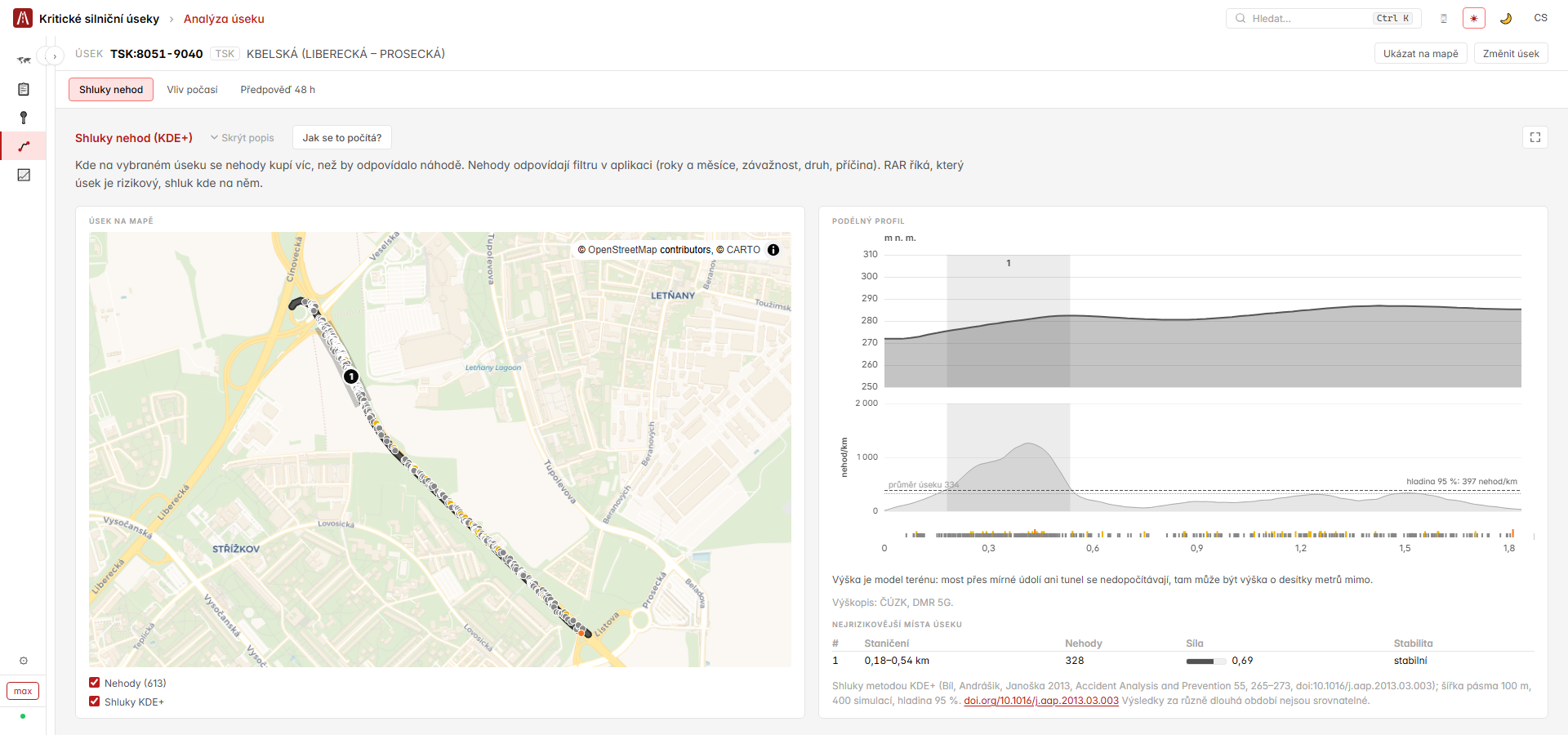Open the clipboard report icon in sidebar
This screenshot has width=1568, height=735.
[24, 89]
